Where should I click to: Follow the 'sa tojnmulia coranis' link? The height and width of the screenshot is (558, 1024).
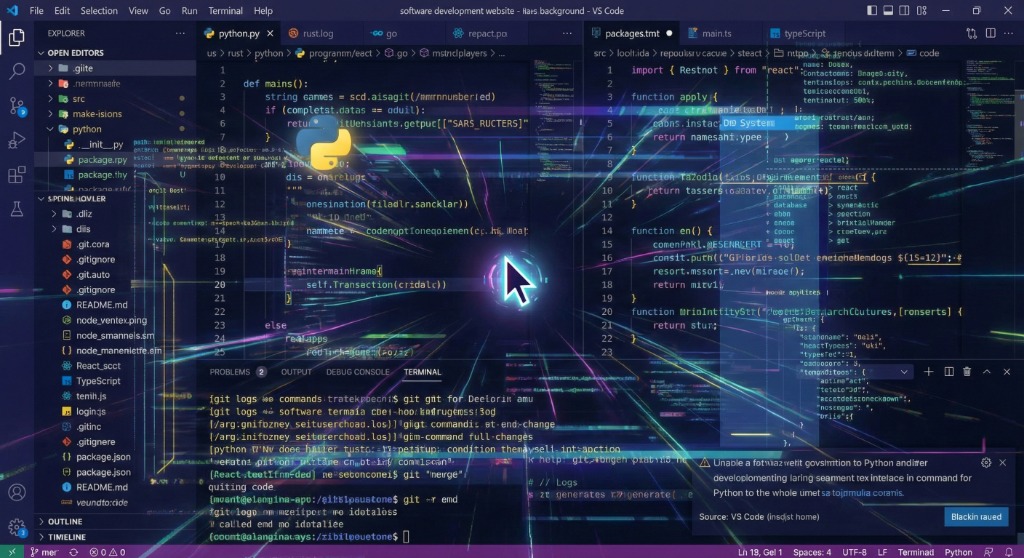(x=861, y=493)
